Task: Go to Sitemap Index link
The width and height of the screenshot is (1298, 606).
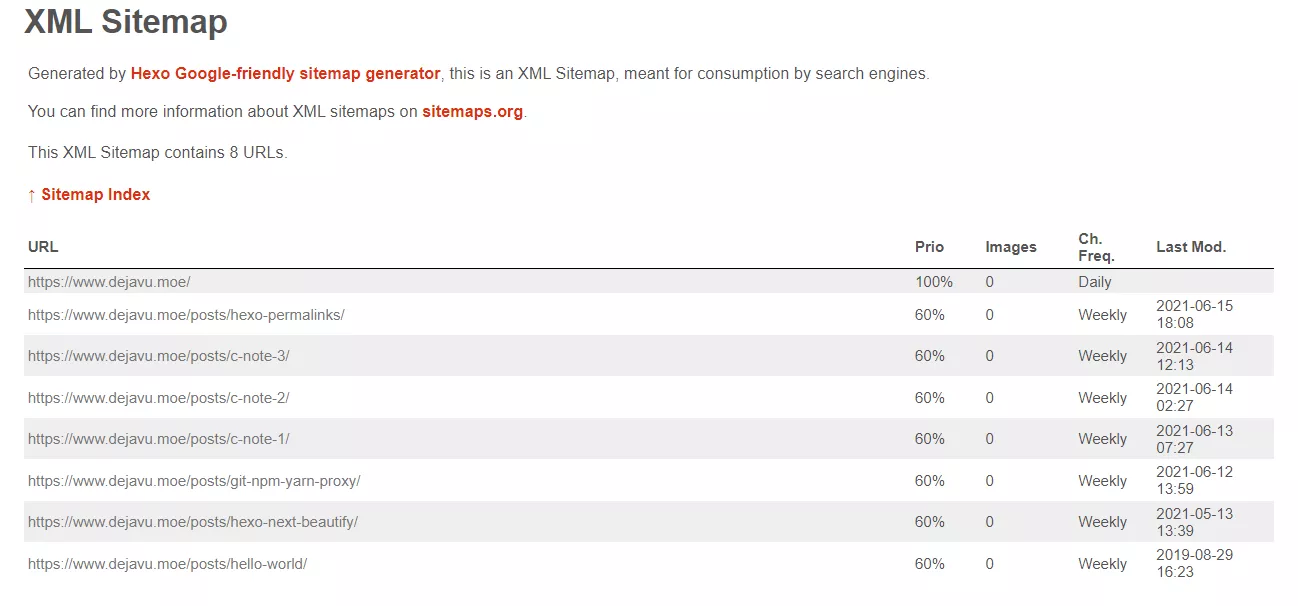Action: tap(95, 194)
